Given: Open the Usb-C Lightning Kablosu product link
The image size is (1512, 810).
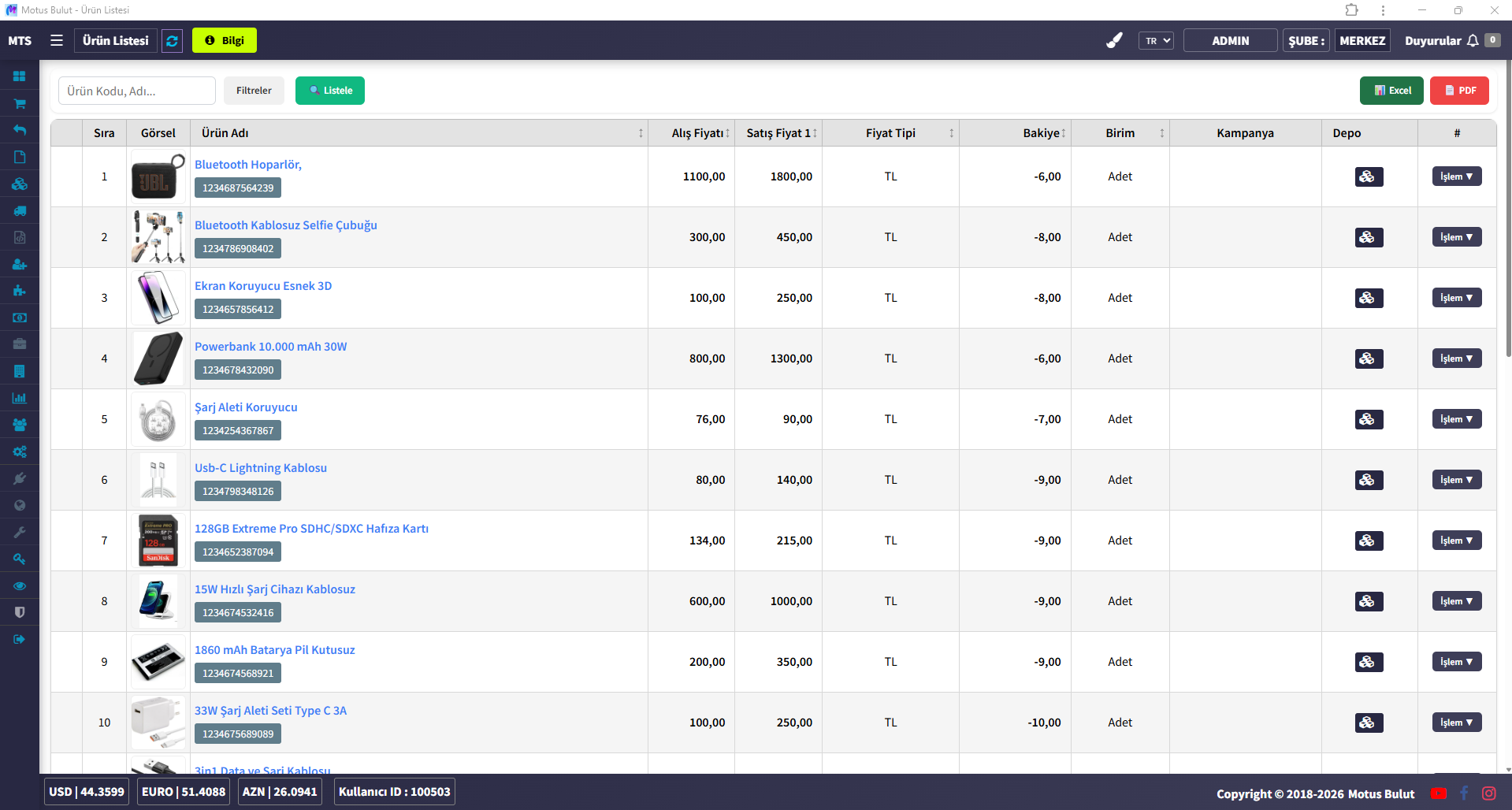Looking at the screenshot, I should [x=261, y=468].
